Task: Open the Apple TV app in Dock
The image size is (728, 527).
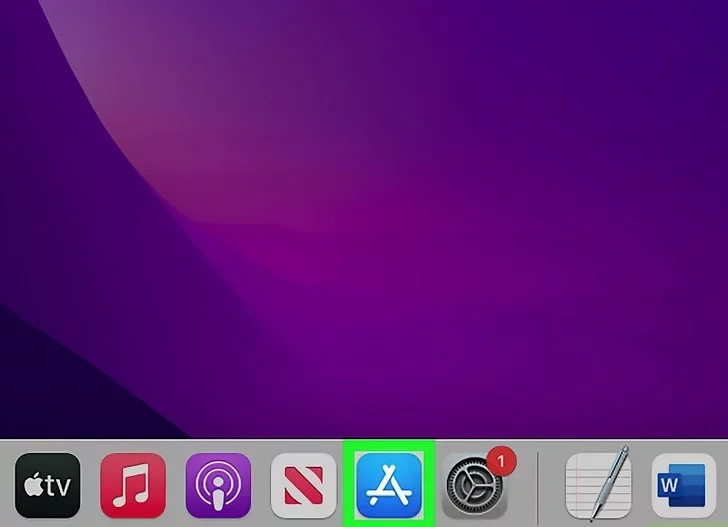Action: 47,485
